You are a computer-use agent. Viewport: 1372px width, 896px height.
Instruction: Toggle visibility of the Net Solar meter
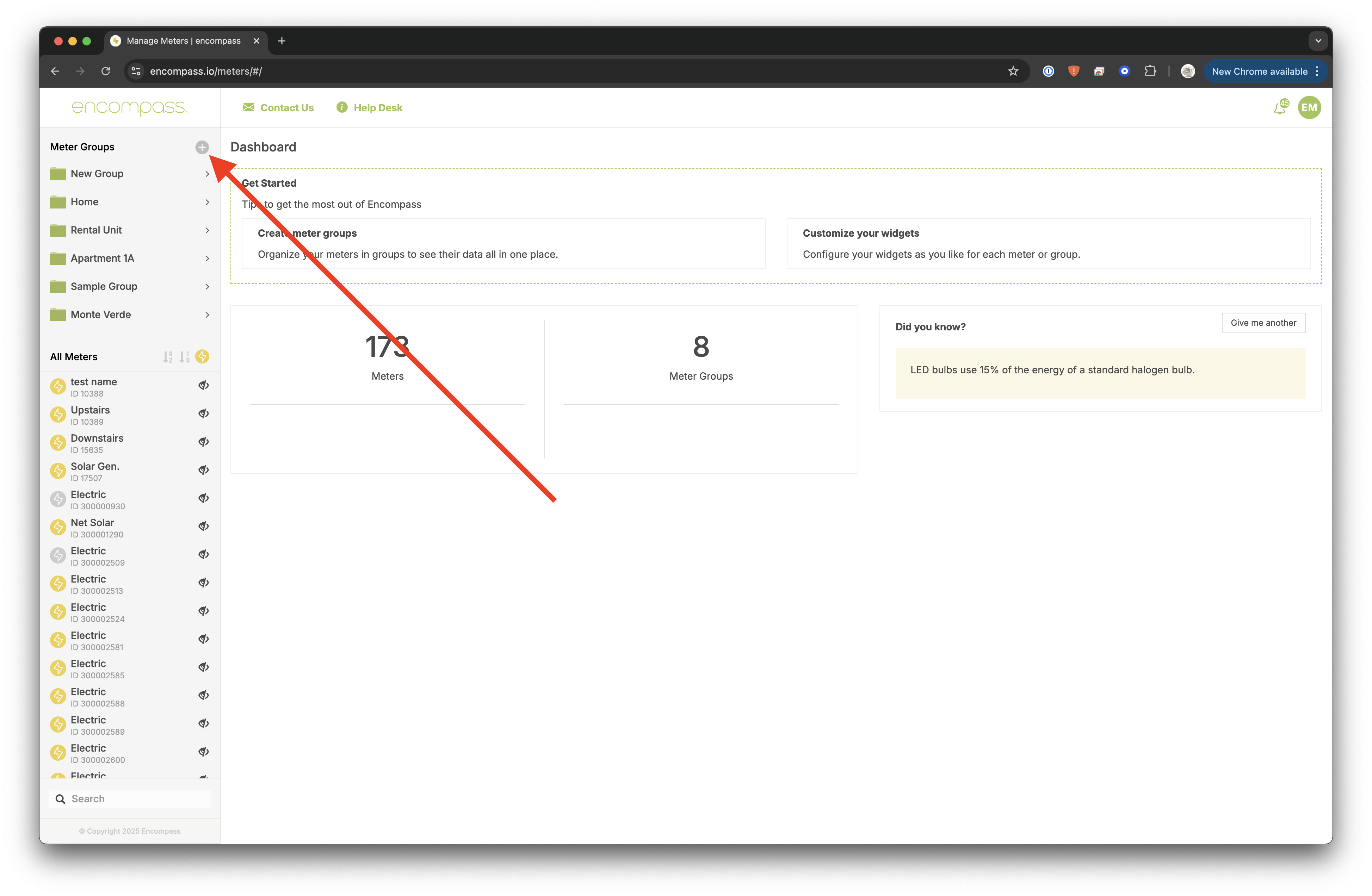[x=204, y=526]
